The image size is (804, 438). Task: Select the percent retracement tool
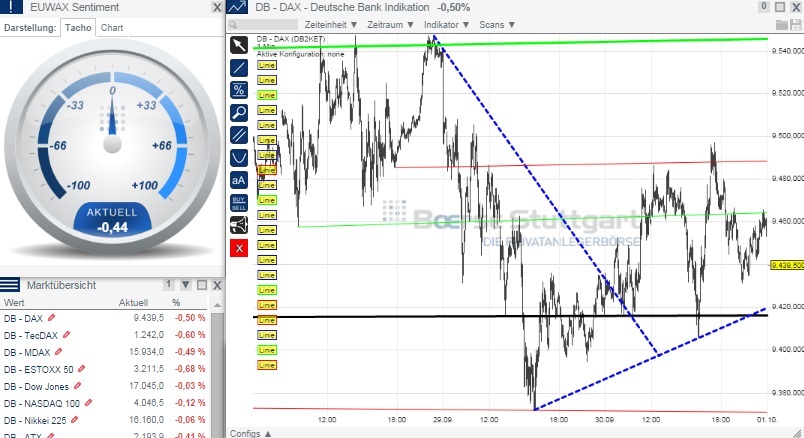pyautogui.click(x=239, y=90)
